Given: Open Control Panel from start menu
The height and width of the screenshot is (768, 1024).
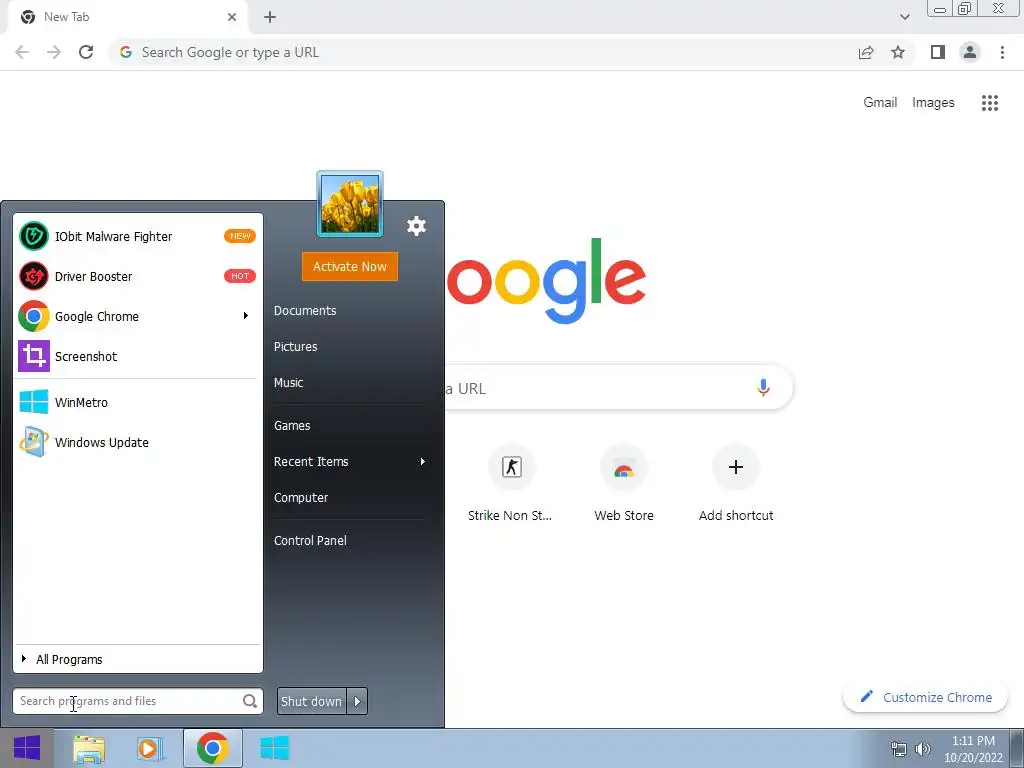Looking at the screenshot, I should 310,541.
